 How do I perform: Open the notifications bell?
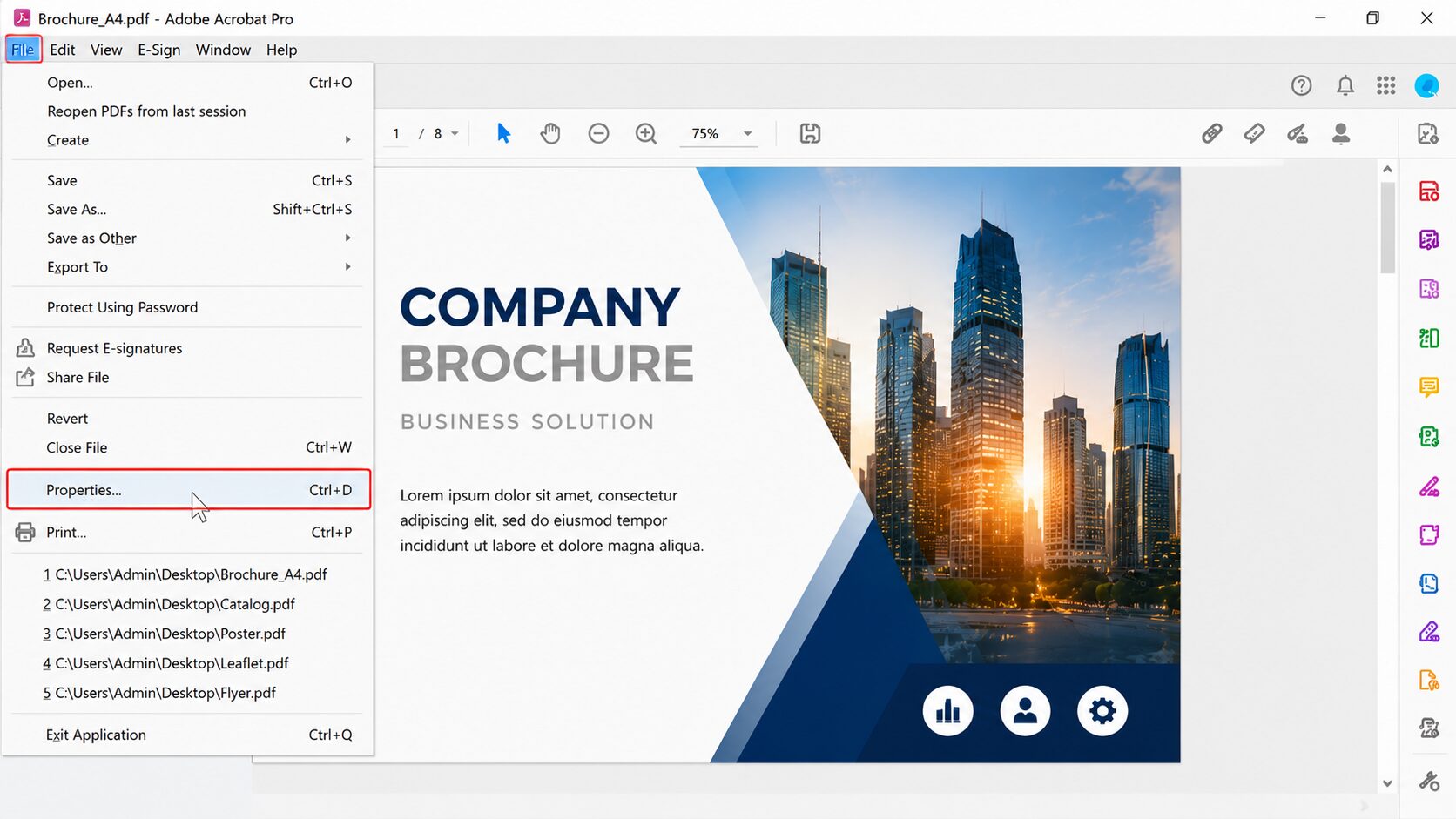[x=1345, y=85]
